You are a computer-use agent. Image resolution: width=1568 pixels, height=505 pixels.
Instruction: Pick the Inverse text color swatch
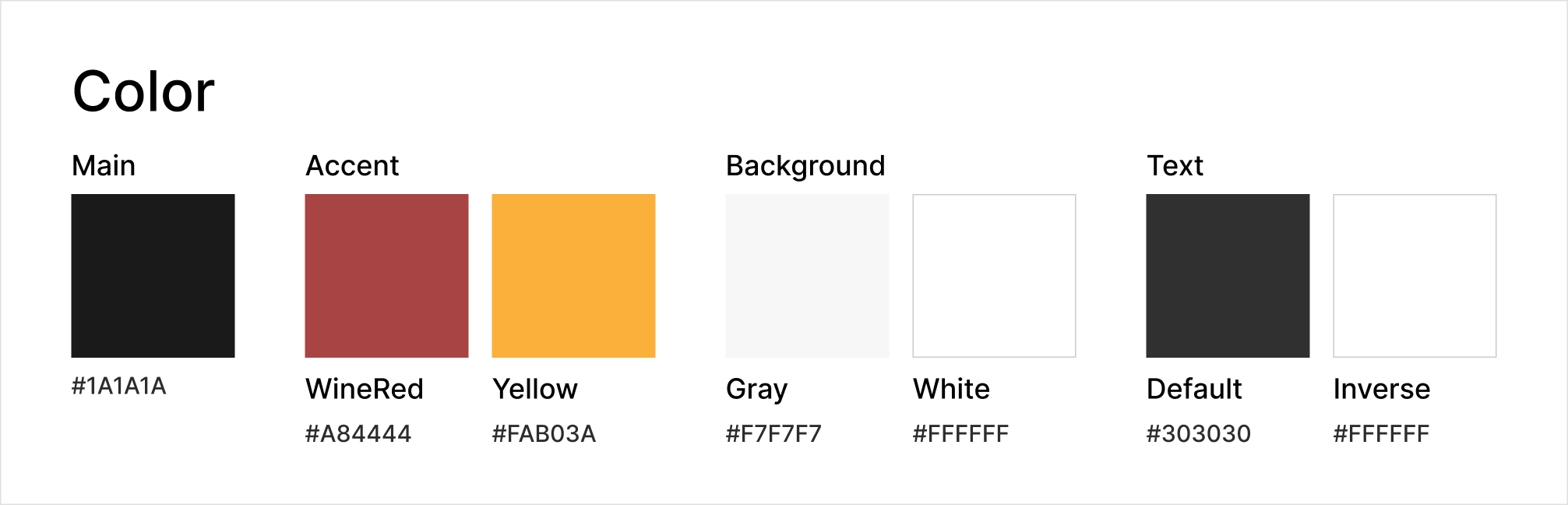tap(1415, 276)
